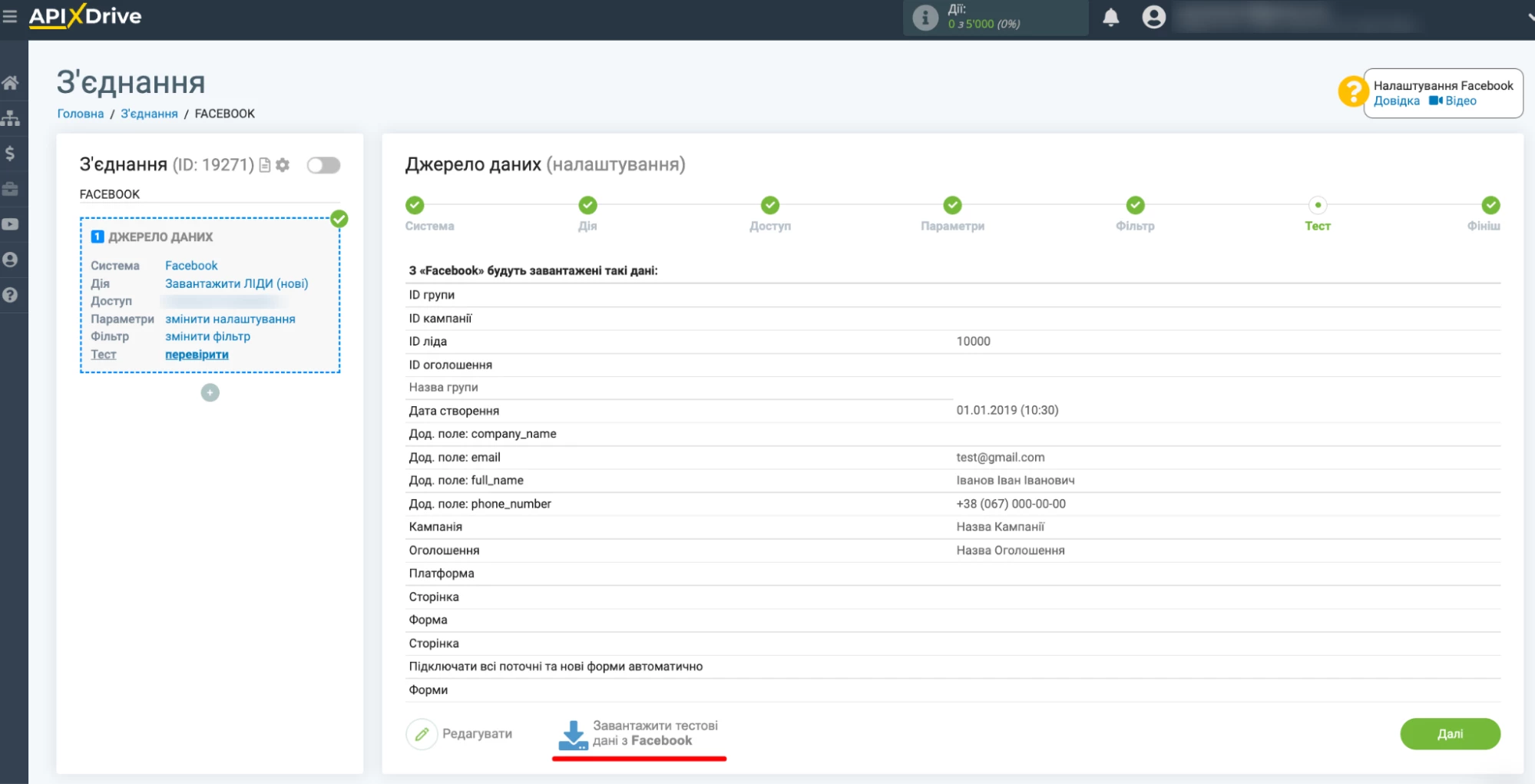Select the Фільтр step label
Image resolution: width=1535 pixels, height=784 pixels.
pyautogui.click(x=1135, y=226)
